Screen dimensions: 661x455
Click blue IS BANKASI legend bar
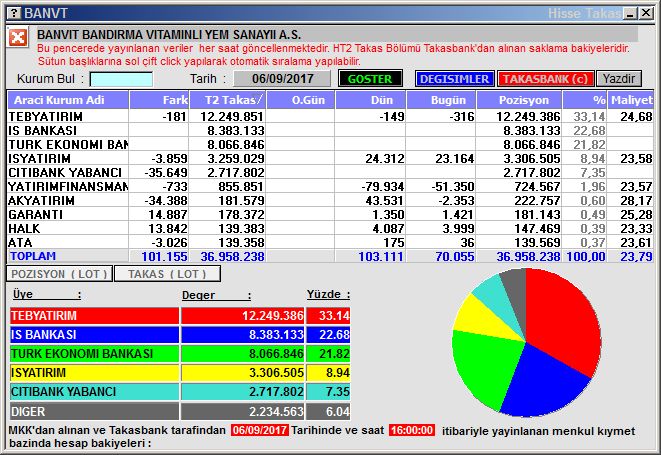(94, 334)
